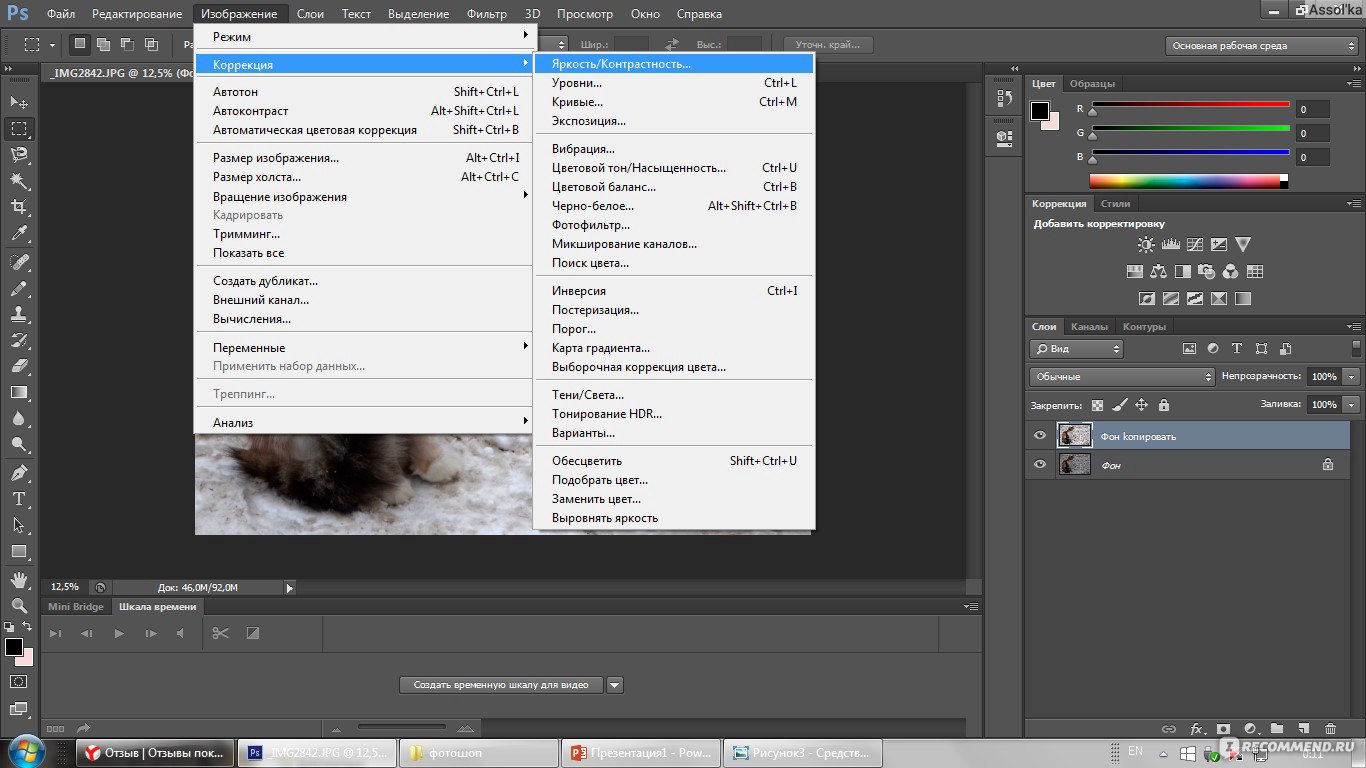Choose Кривые... from the Коррекция submenu

577,102
